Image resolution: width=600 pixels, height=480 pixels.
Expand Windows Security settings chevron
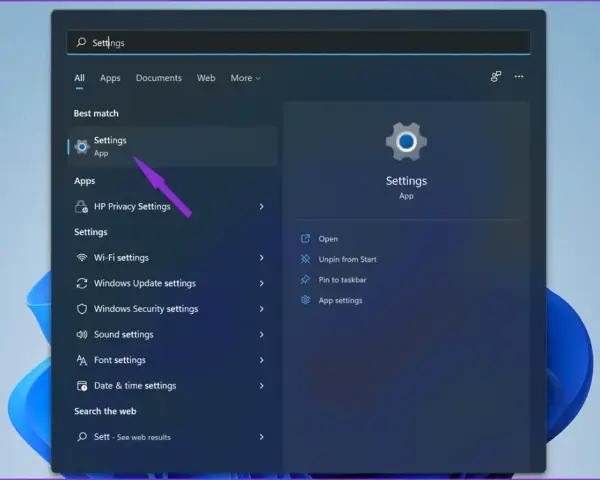pos(262,309)
